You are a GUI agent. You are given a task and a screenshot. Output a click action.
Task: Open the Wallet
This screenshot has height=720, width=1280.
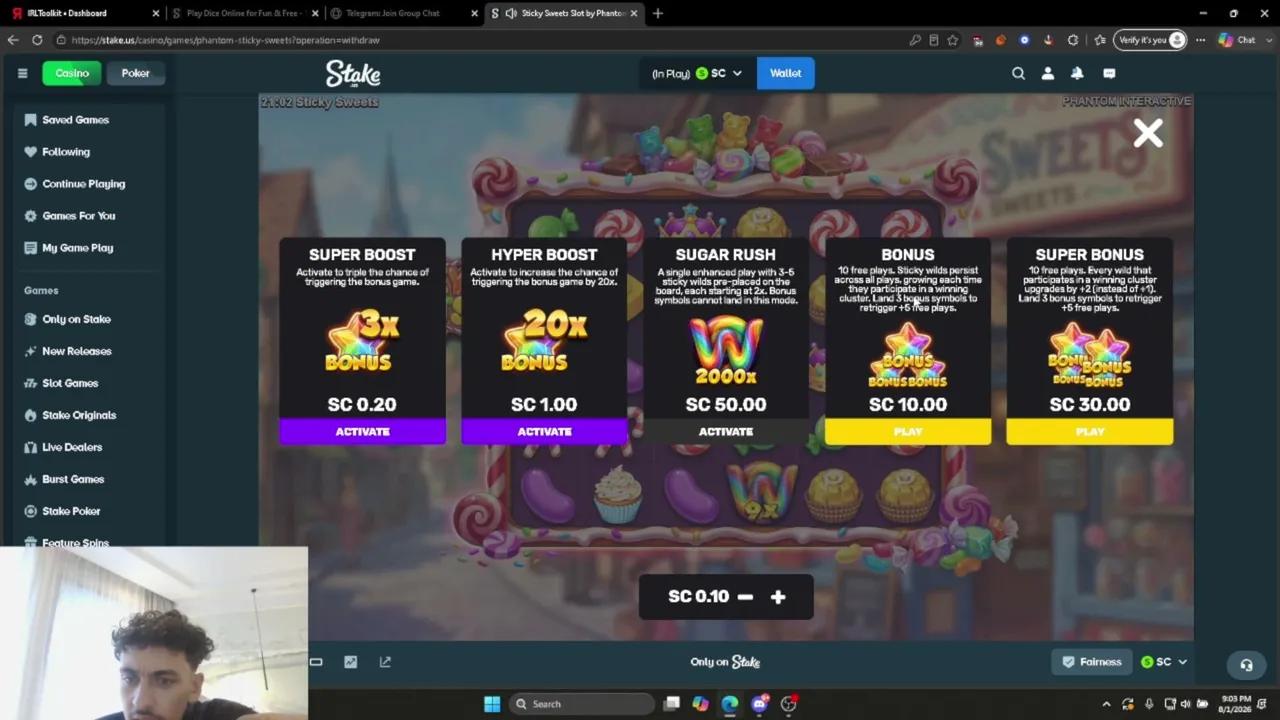(x=785, y=73)
